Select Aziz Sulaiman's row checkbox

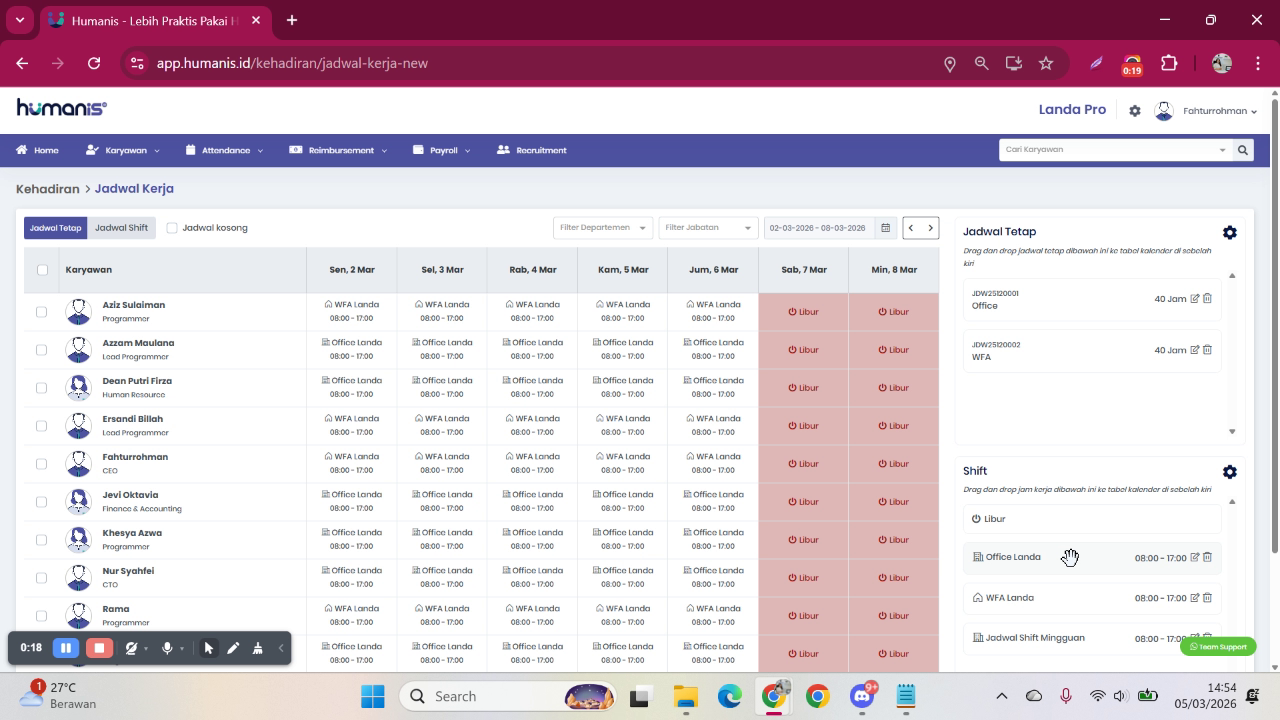pos(42,312)
